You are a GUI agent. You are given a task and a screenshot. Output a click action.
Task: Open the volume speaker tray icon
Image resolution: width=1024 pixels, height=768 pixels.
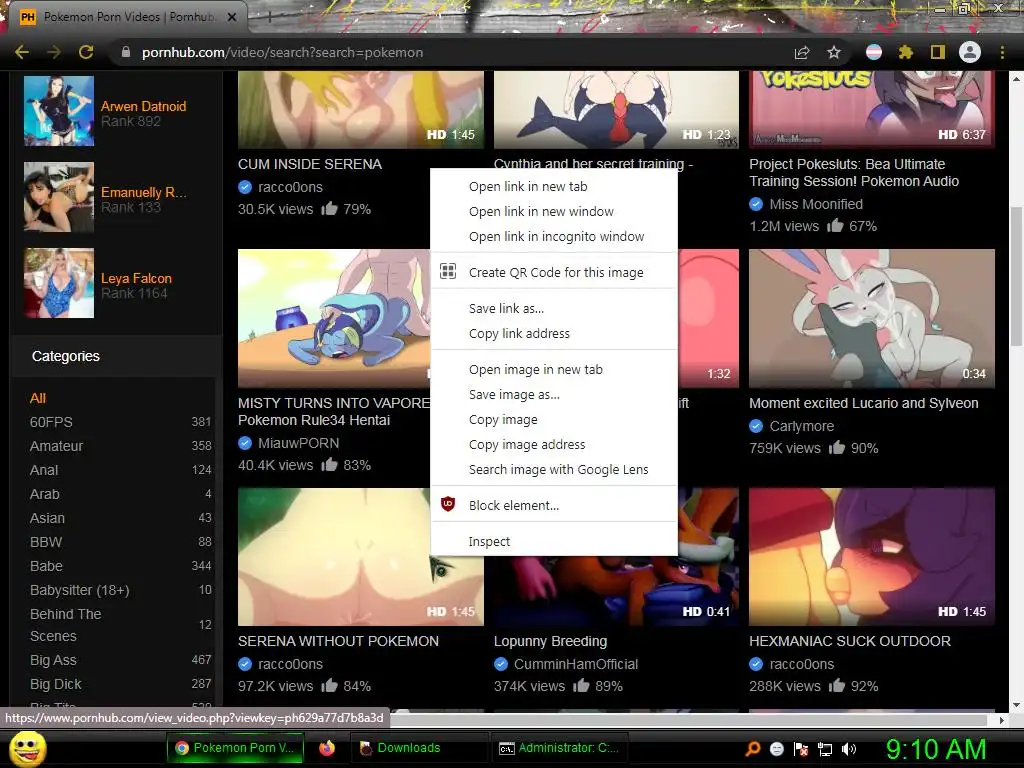coord(849,748)
